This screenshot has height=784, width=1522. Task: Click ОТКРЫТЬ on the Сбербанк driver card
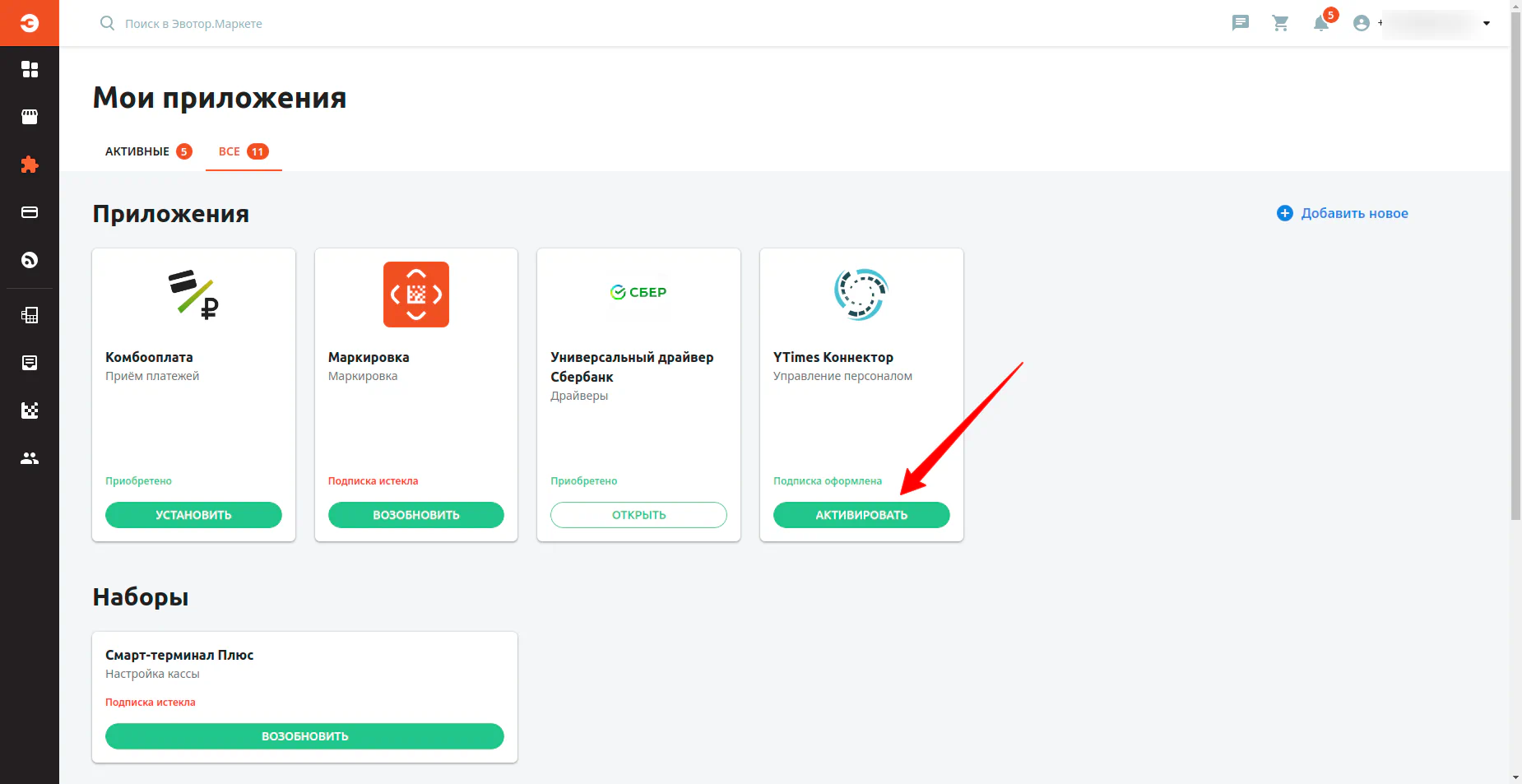click(x=638, y=515)
